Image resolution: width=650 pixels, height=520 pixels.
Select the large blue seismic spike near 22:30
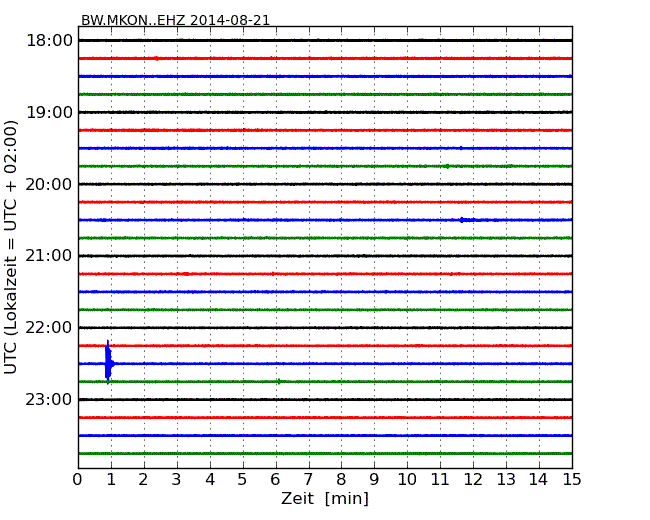point(109,362)
